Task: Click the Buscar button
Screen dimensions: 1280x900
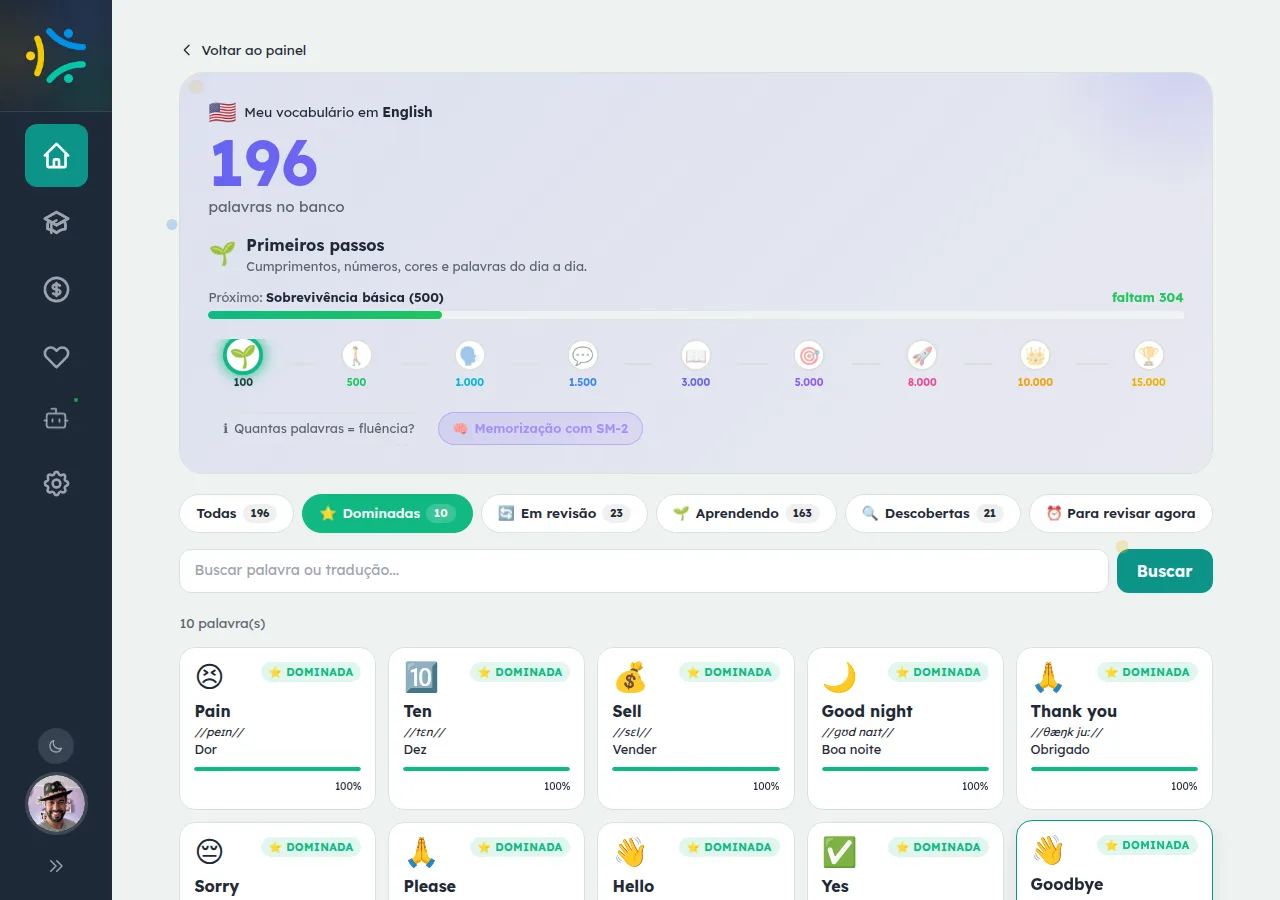Action: click(x=1165, y=571)
